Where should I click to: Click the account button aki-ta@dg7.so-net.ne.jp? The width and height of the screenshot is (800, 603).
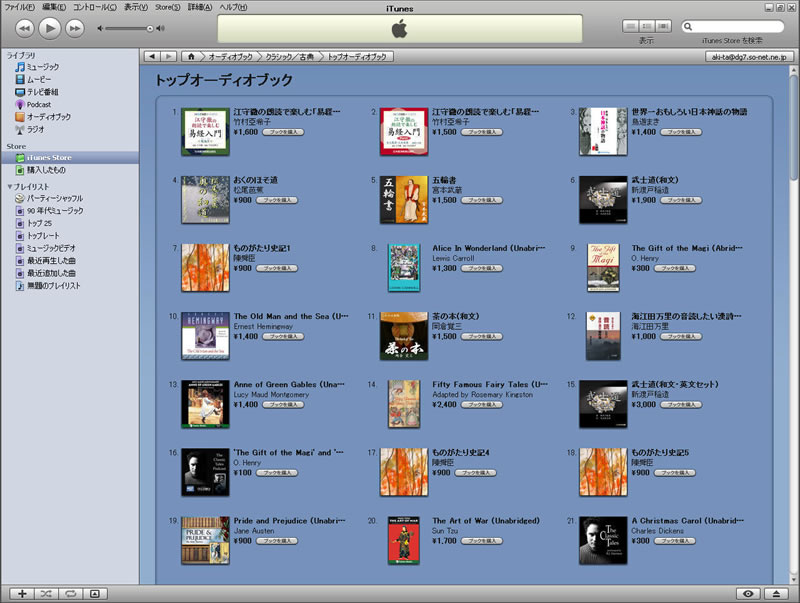tap(749, 57)
